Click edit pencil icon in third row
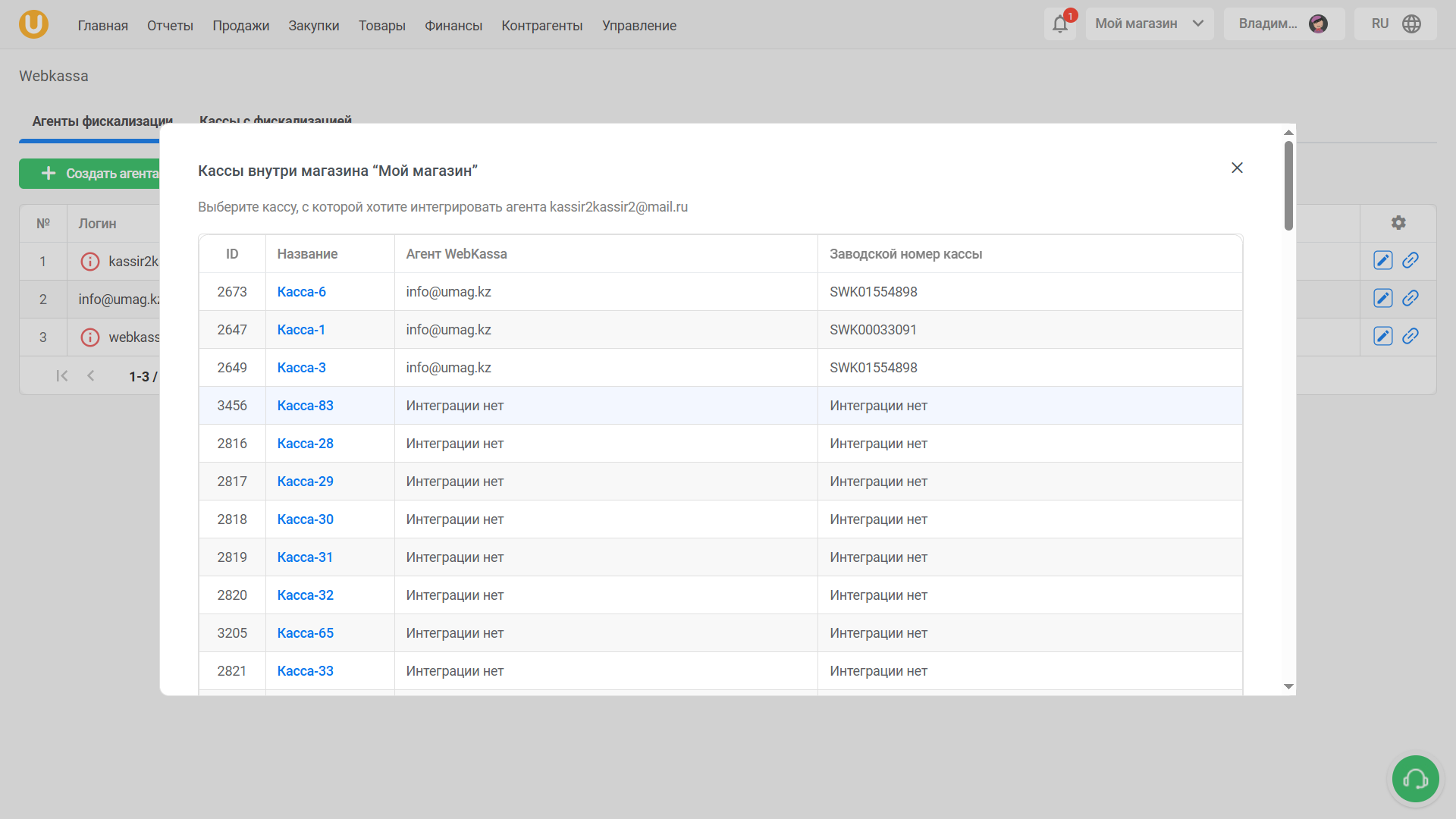This screenshot has height=819, width=1456. click(x=1382, y=337)
